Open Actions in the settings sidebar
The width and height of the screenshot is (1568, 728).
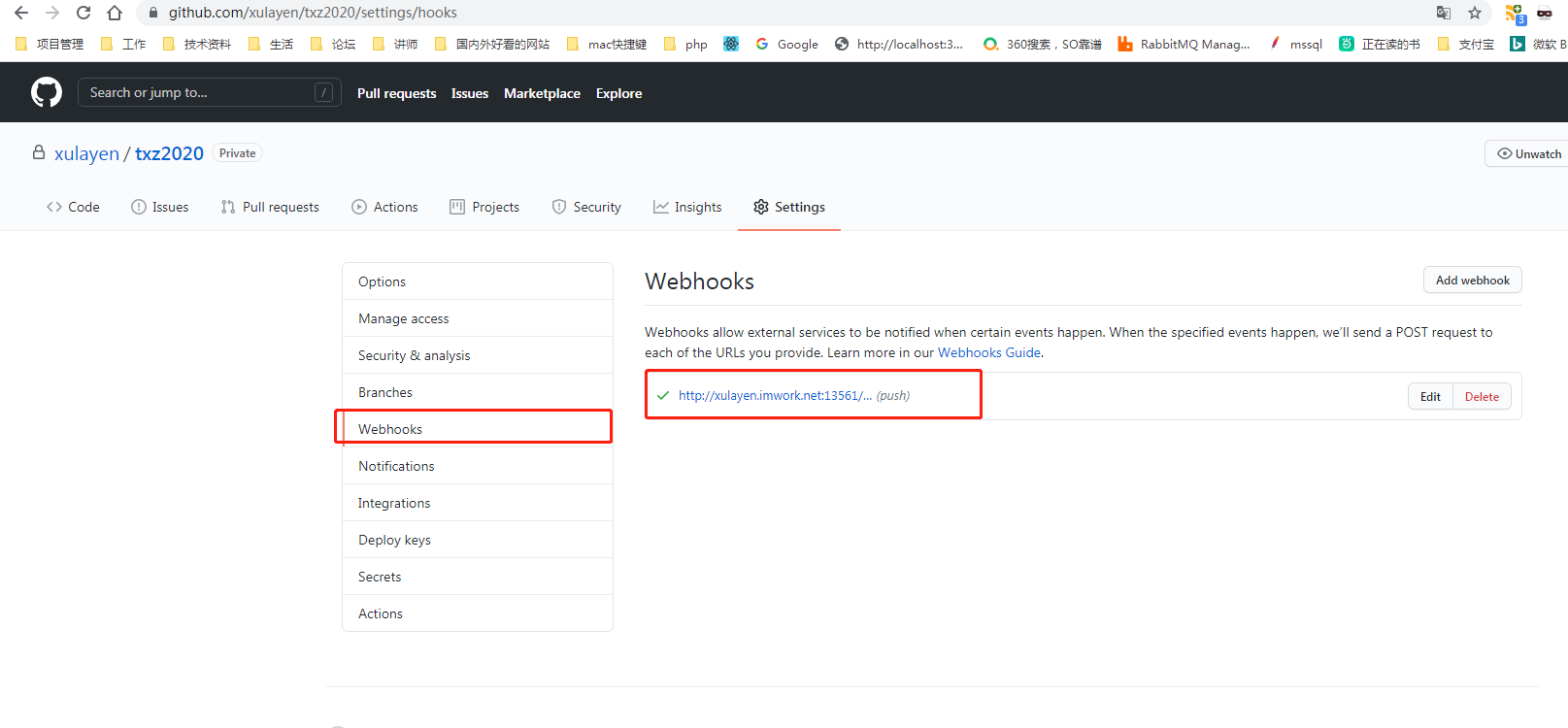(x=478, y=613)
